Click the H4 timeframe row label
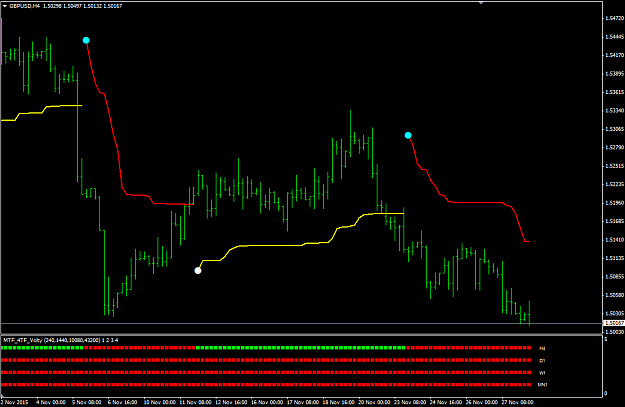 coord(542,348)
